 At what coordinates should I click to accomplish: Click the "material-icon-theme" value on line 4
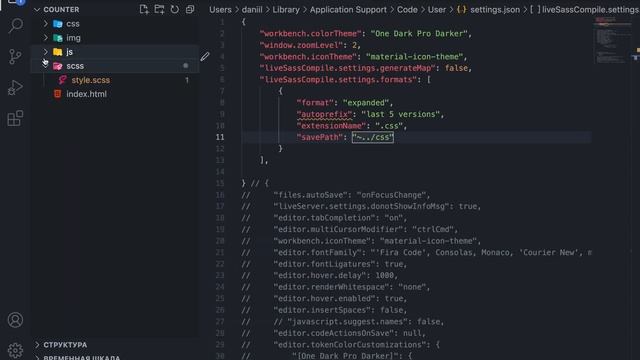coord(414,56)
